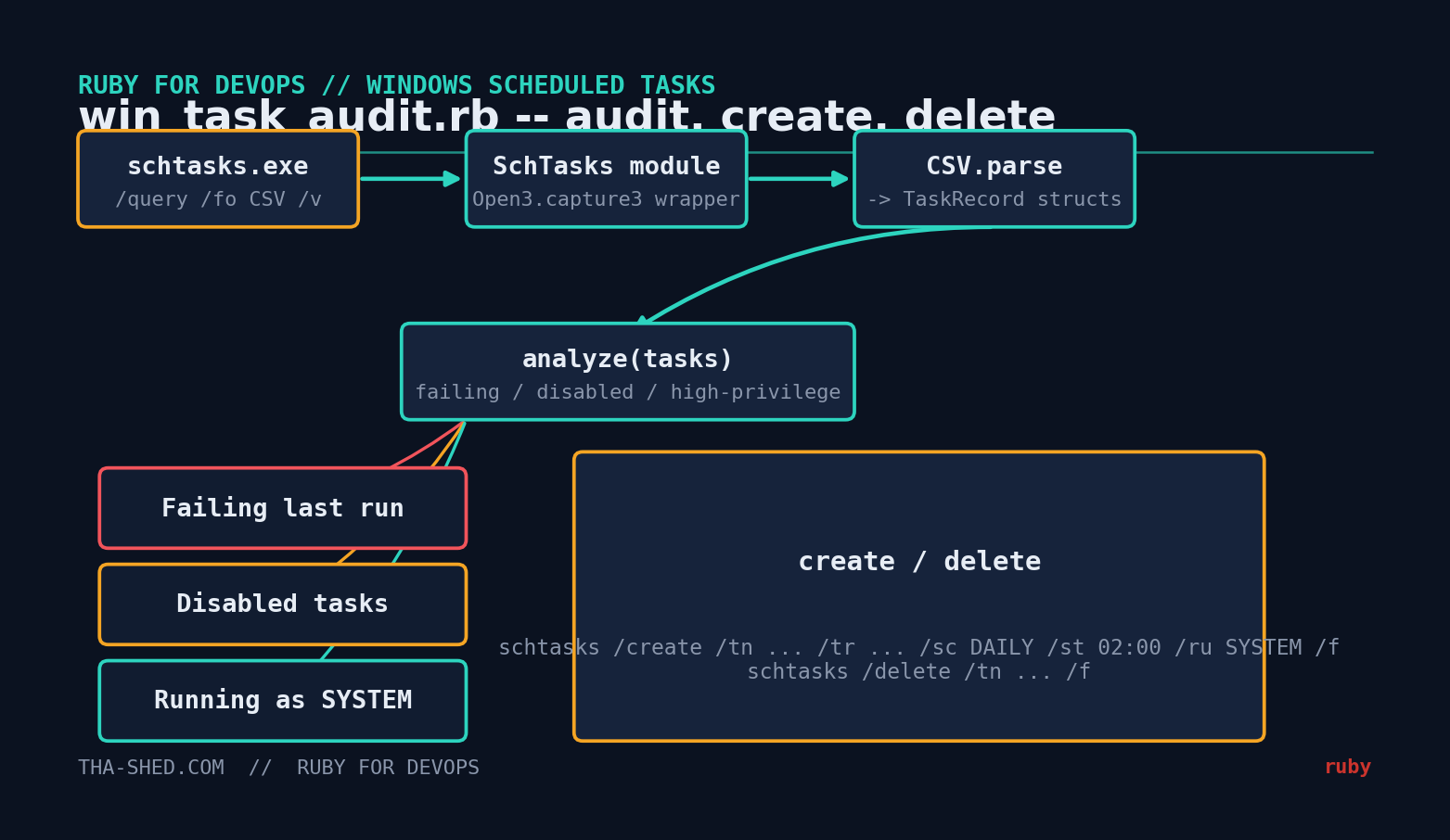
Task: Select the analyze(tasks) node
Action: click(x=628, y=372)
